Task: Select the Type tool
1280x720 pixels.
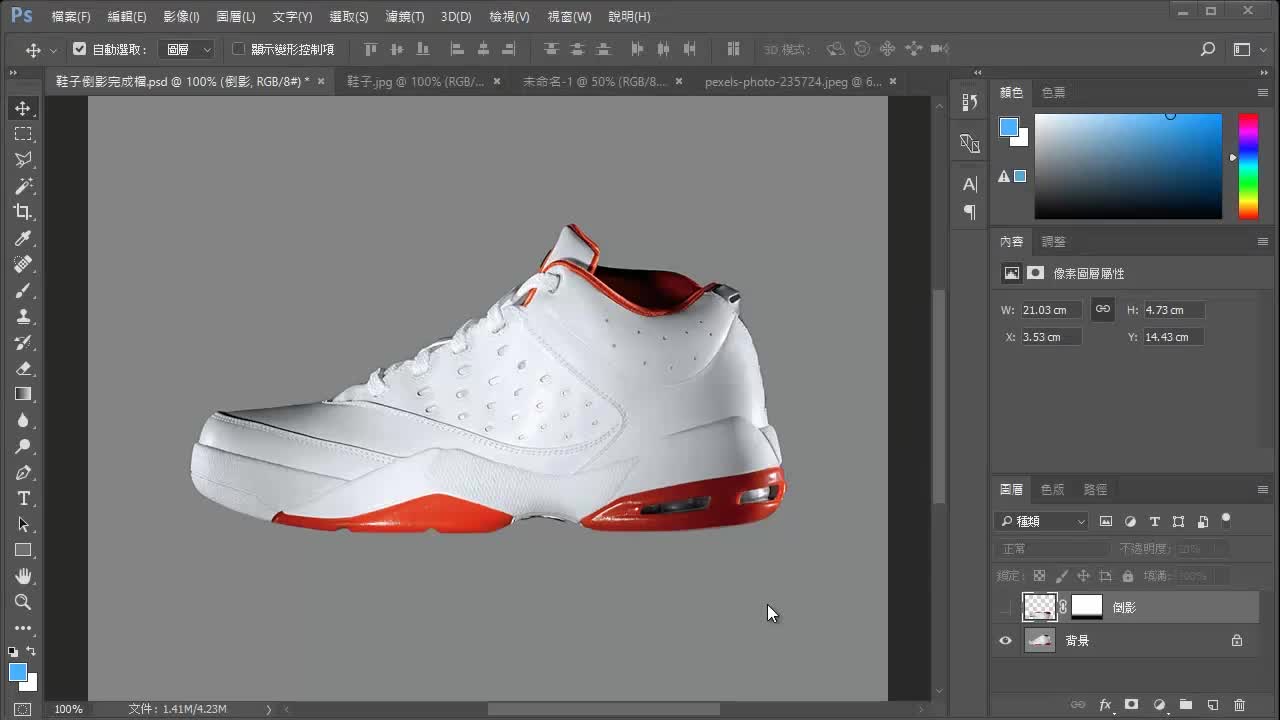Action: [23, 498]
